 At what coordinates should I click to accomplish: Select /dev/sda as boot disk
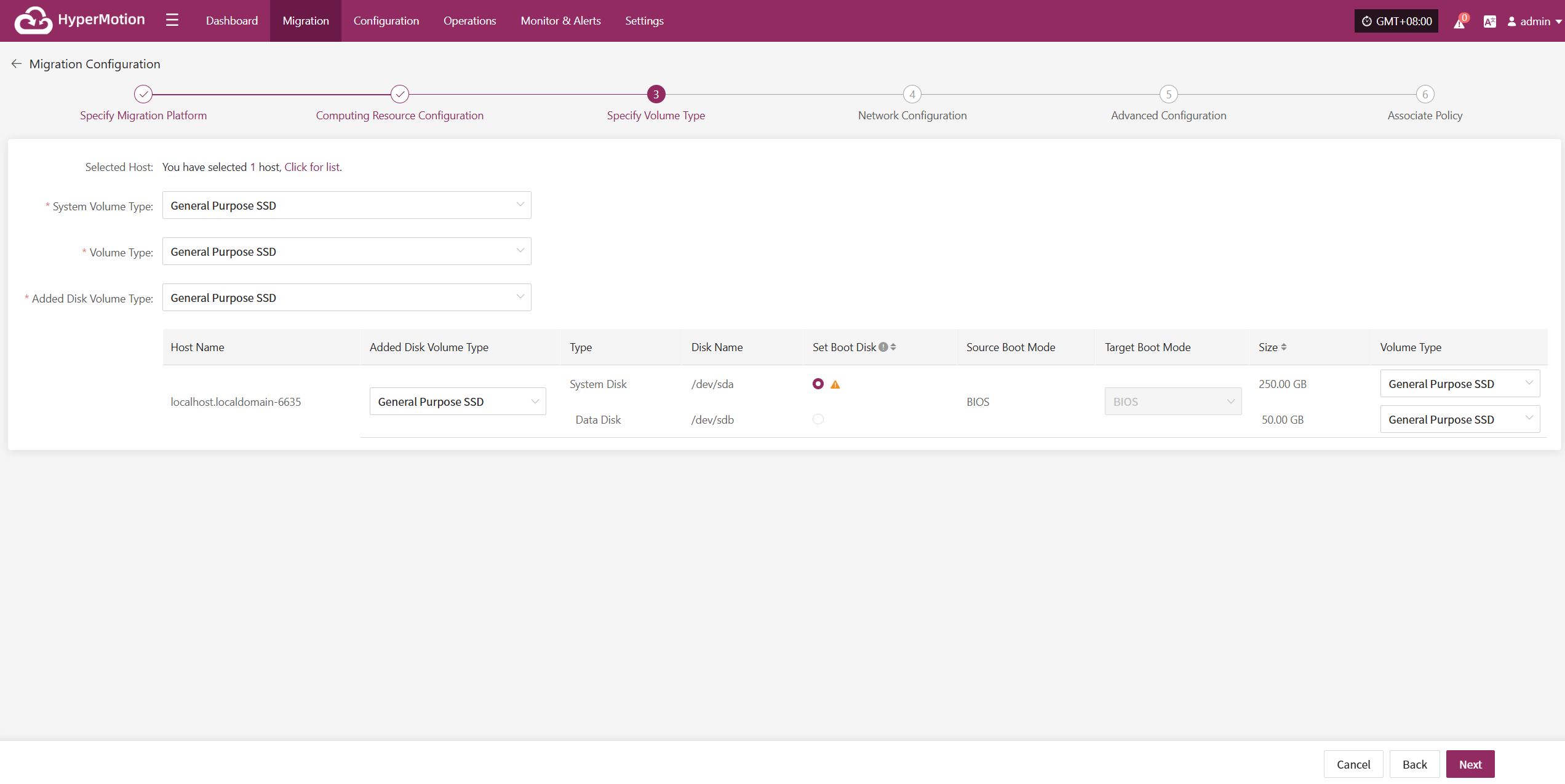[818, 384]
